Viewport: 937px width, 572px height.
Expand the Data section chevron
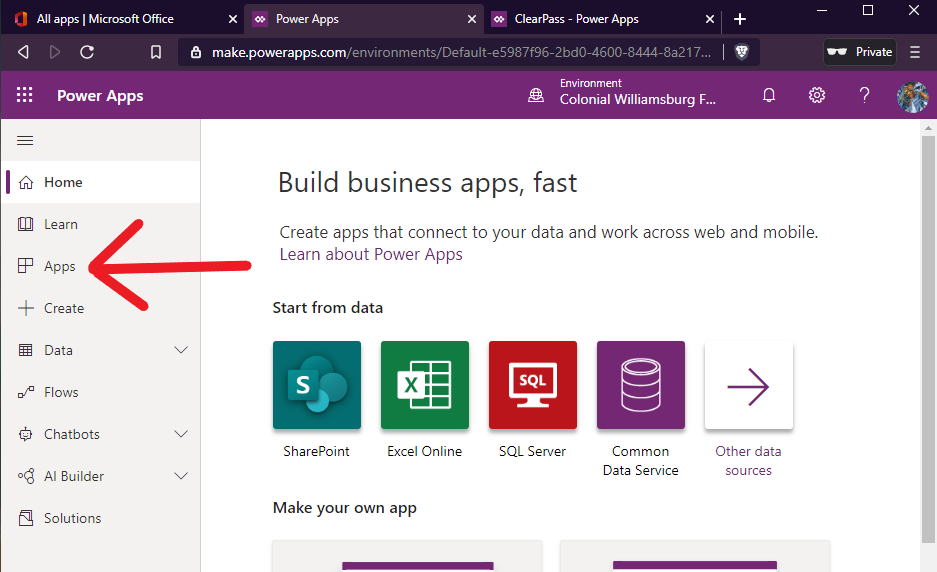point(181,350)
